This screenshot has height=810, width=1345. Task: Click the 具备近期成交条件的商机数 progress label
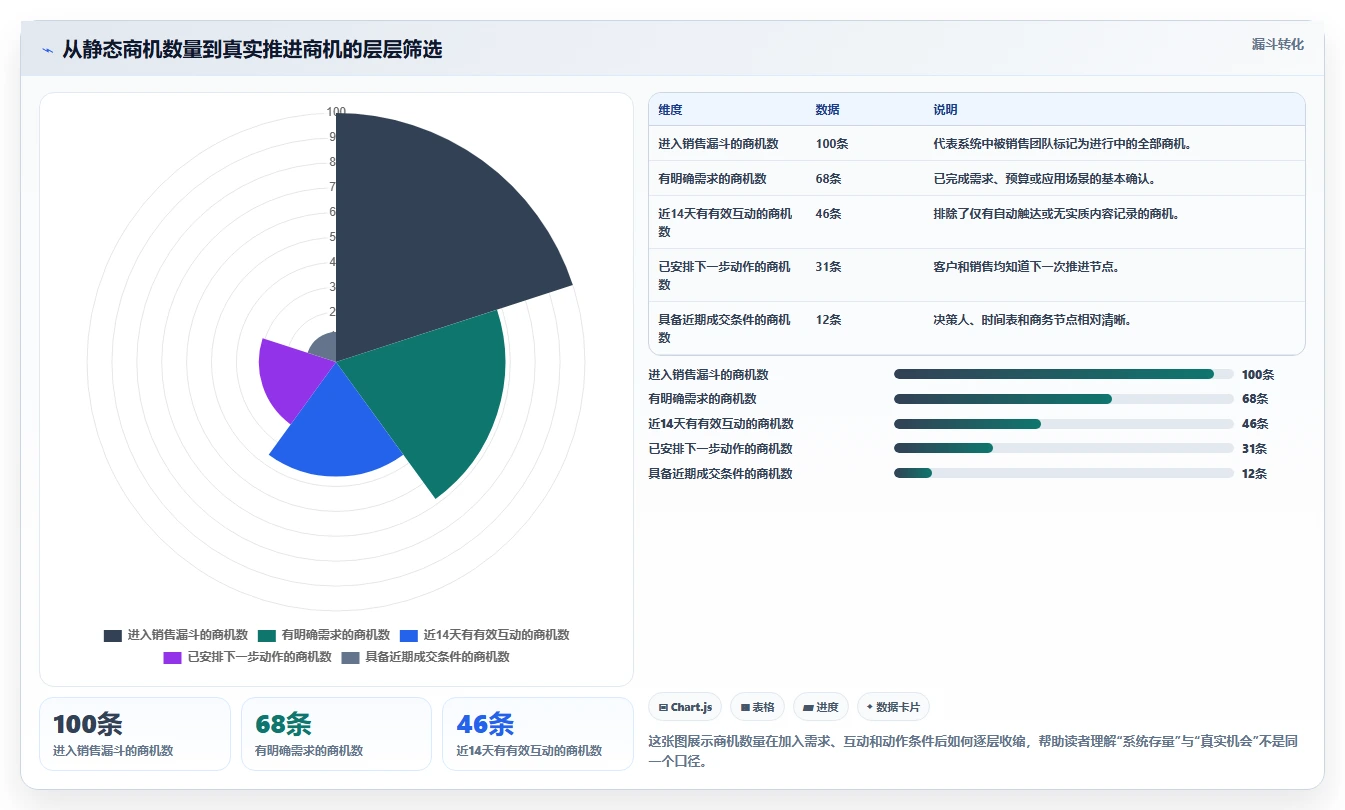pos(720,474)
